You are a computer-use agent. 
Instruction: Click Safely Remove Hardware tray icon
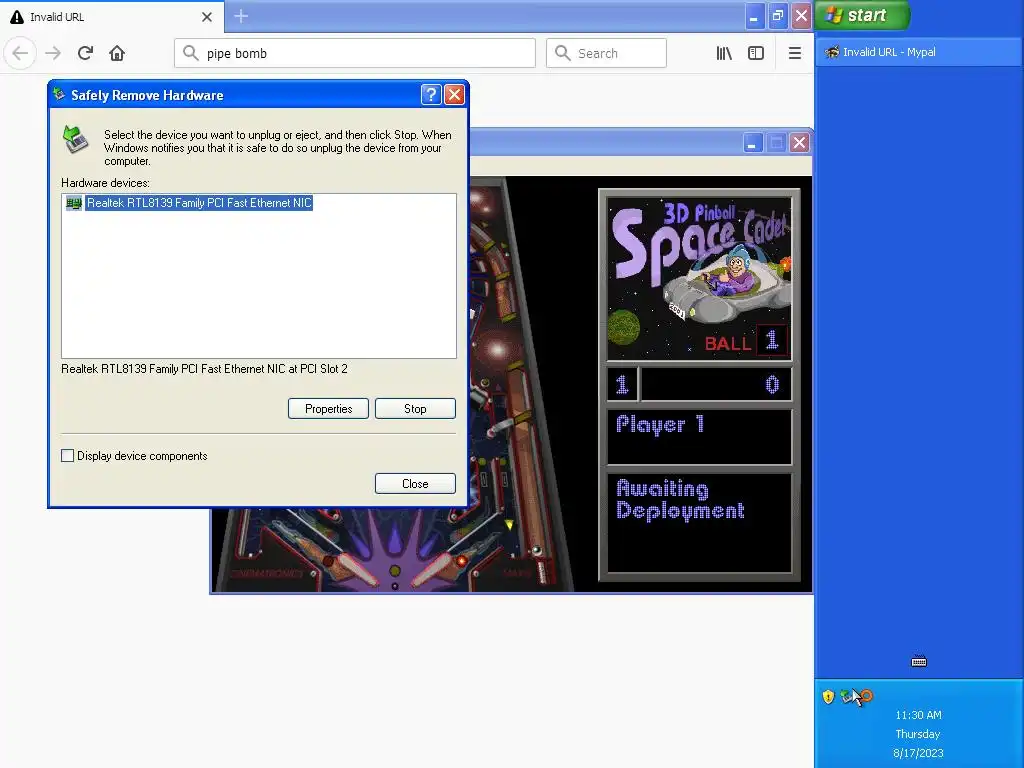(846, 696)
